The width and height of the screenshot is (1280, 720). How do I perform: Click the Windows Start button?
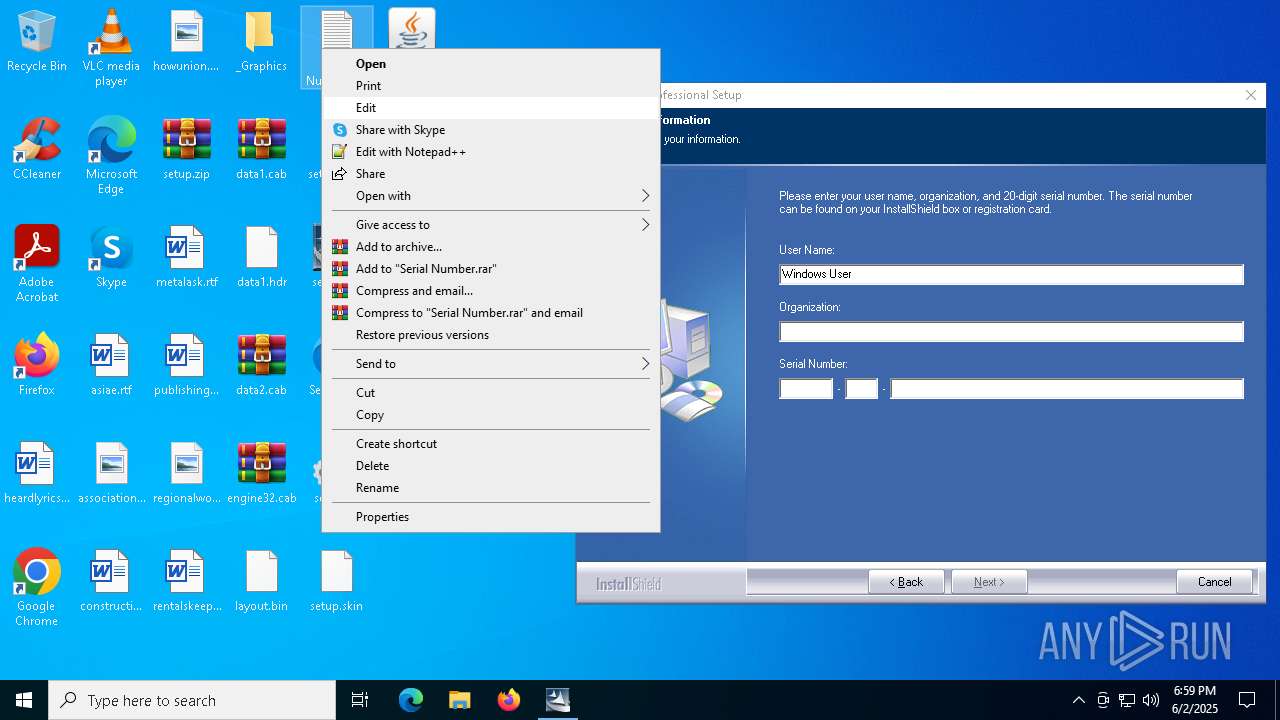24,700
